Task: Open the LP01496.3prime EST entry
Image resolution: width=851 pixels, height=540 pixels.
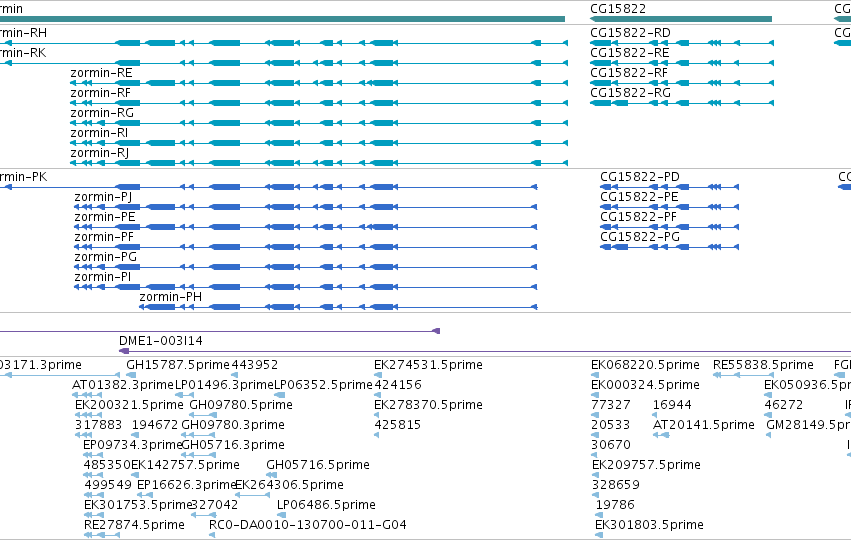Action: click(224, 385)
